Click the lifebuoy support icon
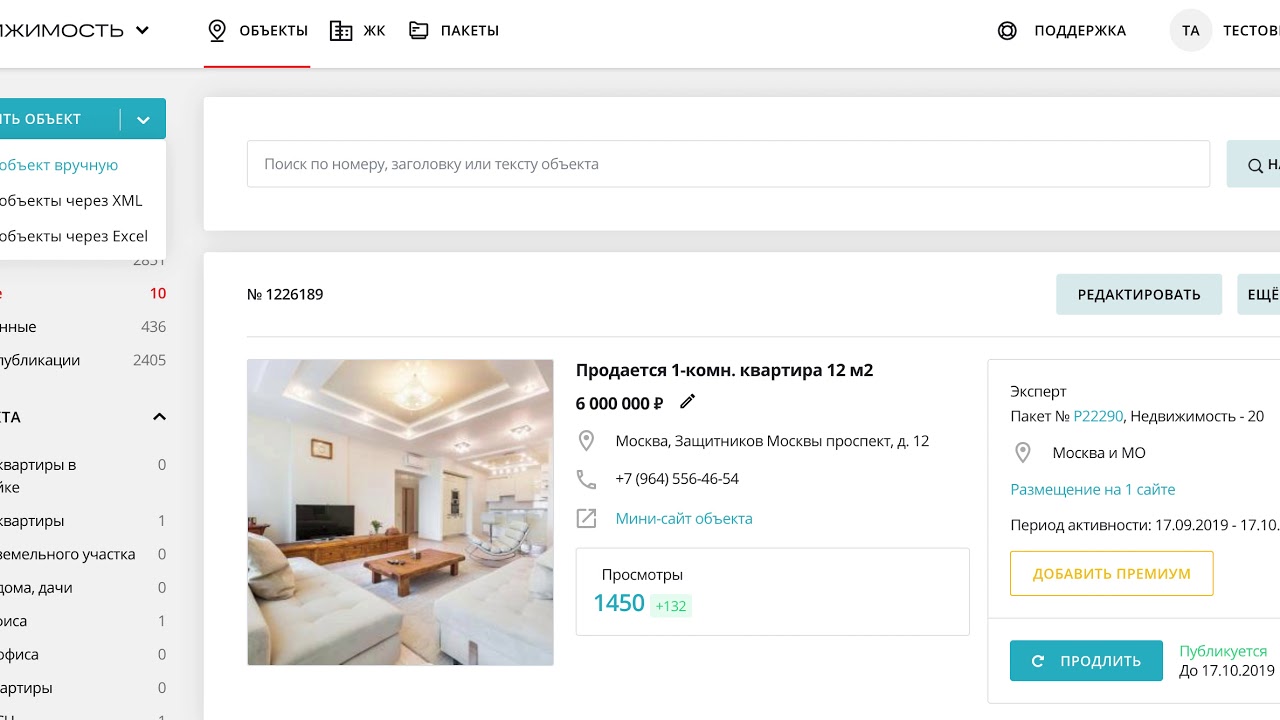 (x=1007, y=31)
